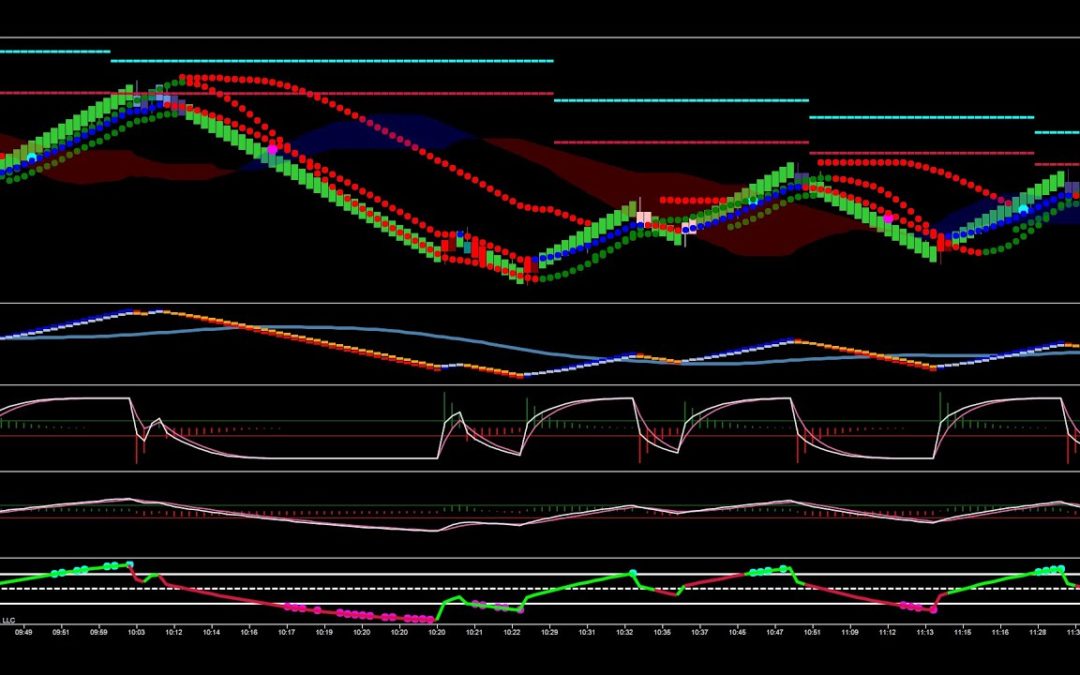Select the cyan dot on the first uptrend
Image resolution: width=1080 pixels, height=675 pixels.
click(x=32, y=158)
